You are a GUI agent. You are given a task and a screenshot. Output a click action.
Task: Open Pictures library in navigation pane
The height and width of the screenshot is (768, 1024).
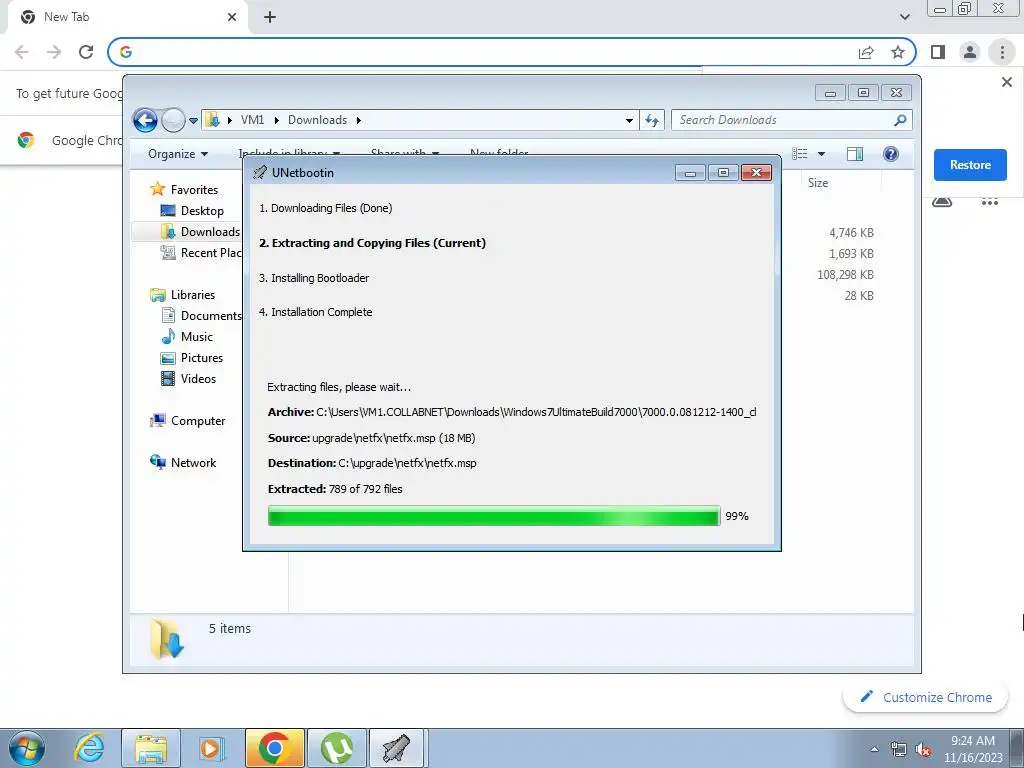coord(202,357)
